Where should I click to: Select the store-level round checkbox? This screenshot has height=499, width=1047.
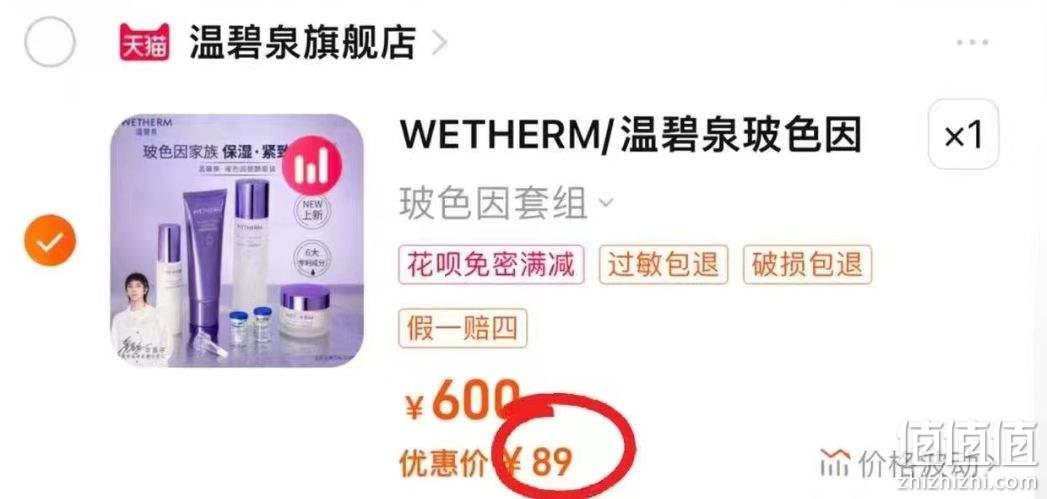tap(50, 41)
